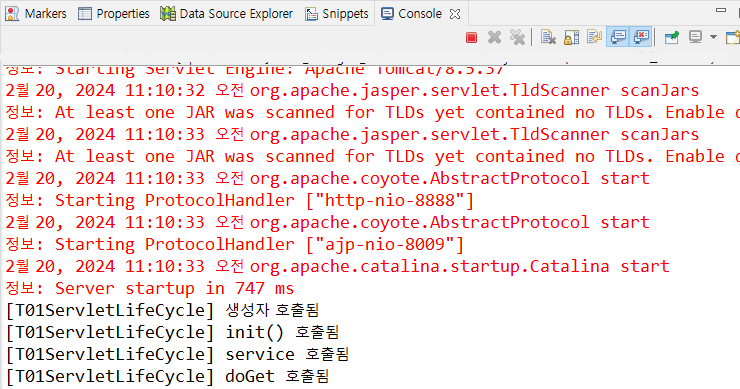
Task: Click Remove Launch gray X icon
Action: pyautogui.click(x=494, y=37)
